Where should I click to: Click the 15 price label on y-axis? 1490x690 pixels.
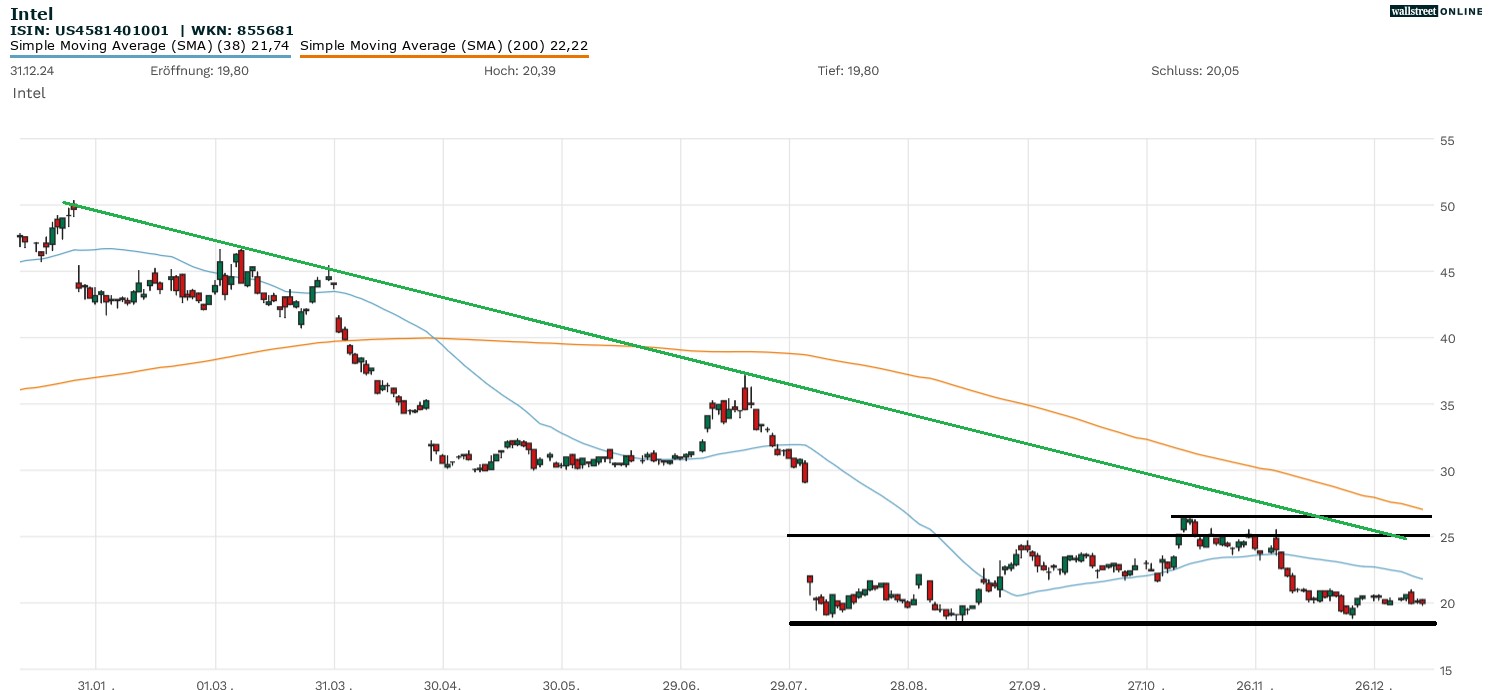pyautogui.click(x=1446, y=670)
